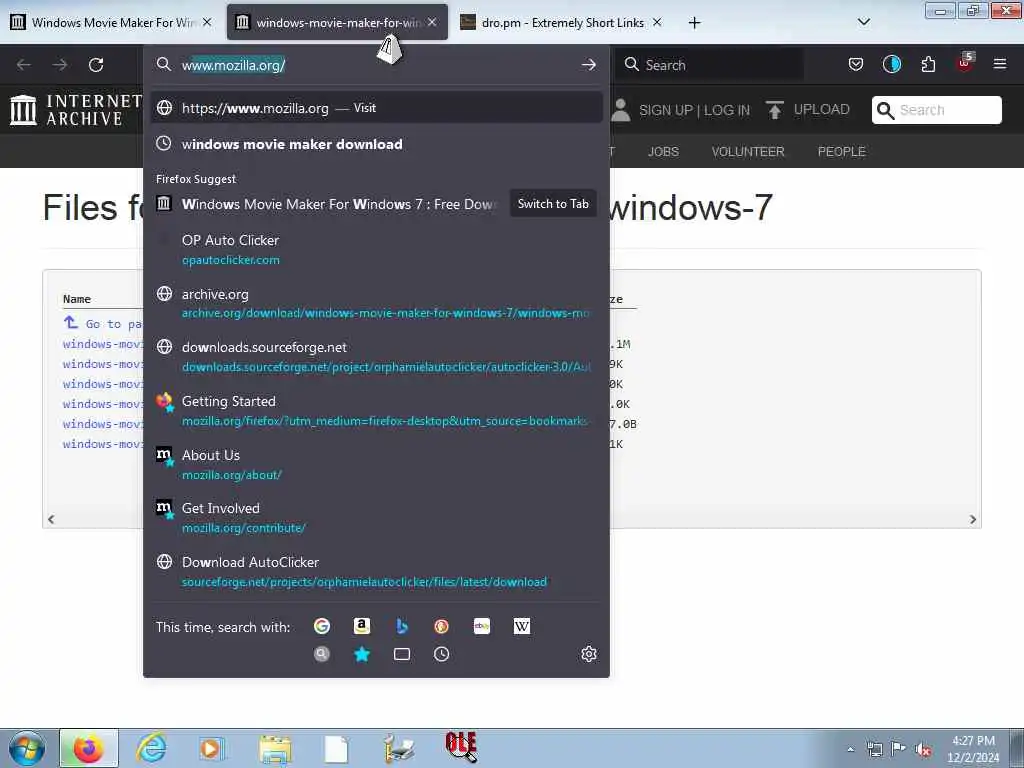Click the taskbar clock showing 4:27 PM

pyautogui.click(x=972, y=749)
